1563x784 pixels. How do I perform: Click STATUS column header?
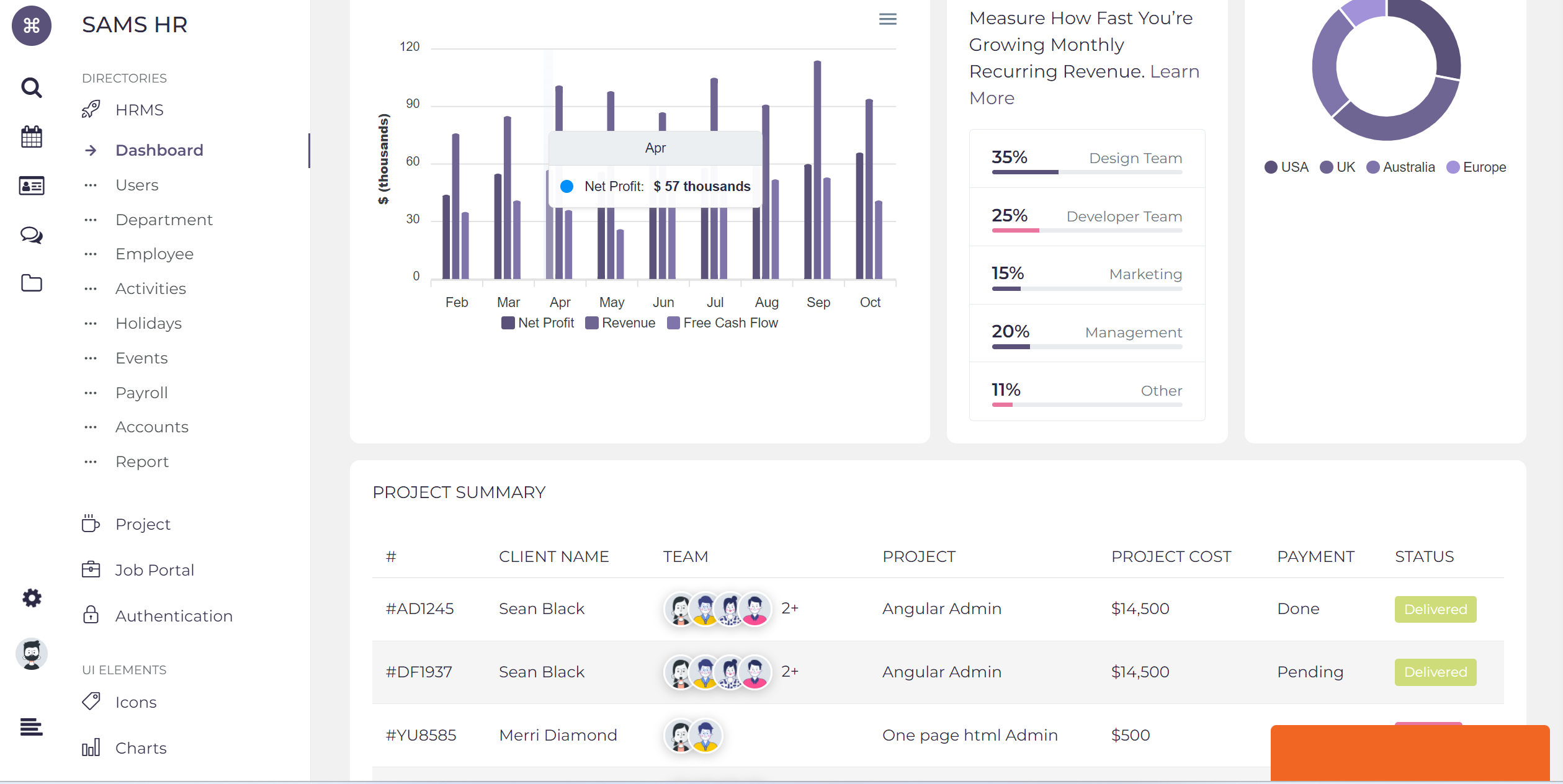(x=1424, y=556)
